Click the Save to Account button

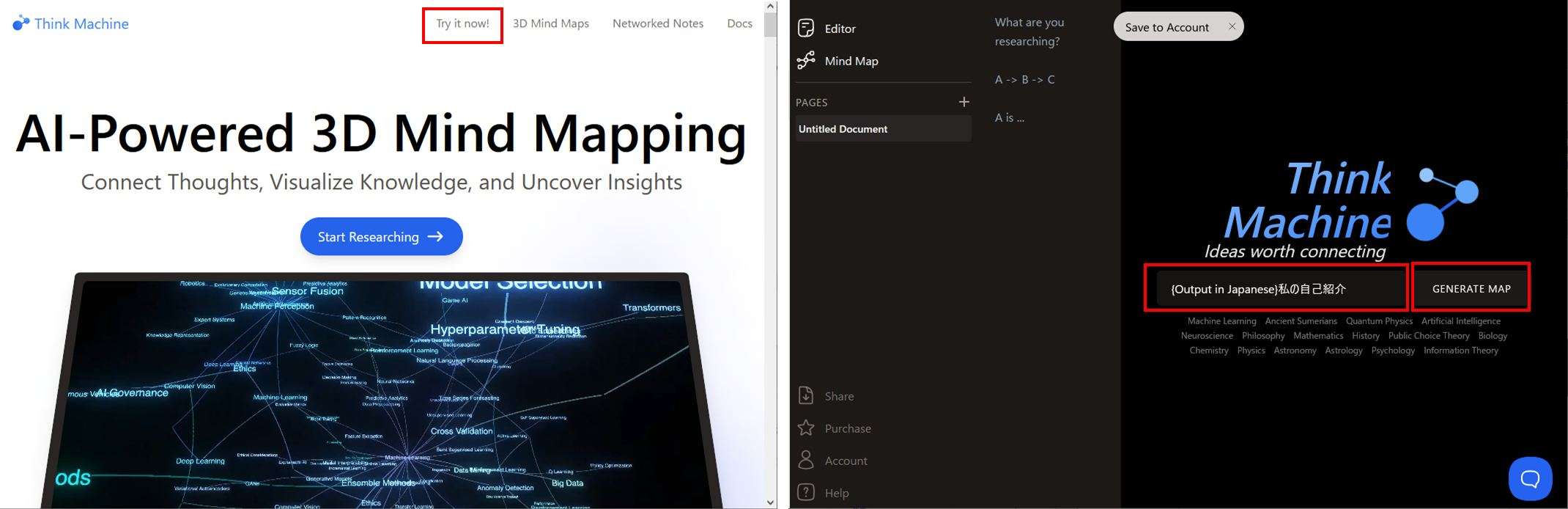click(x=1166, y=27)
